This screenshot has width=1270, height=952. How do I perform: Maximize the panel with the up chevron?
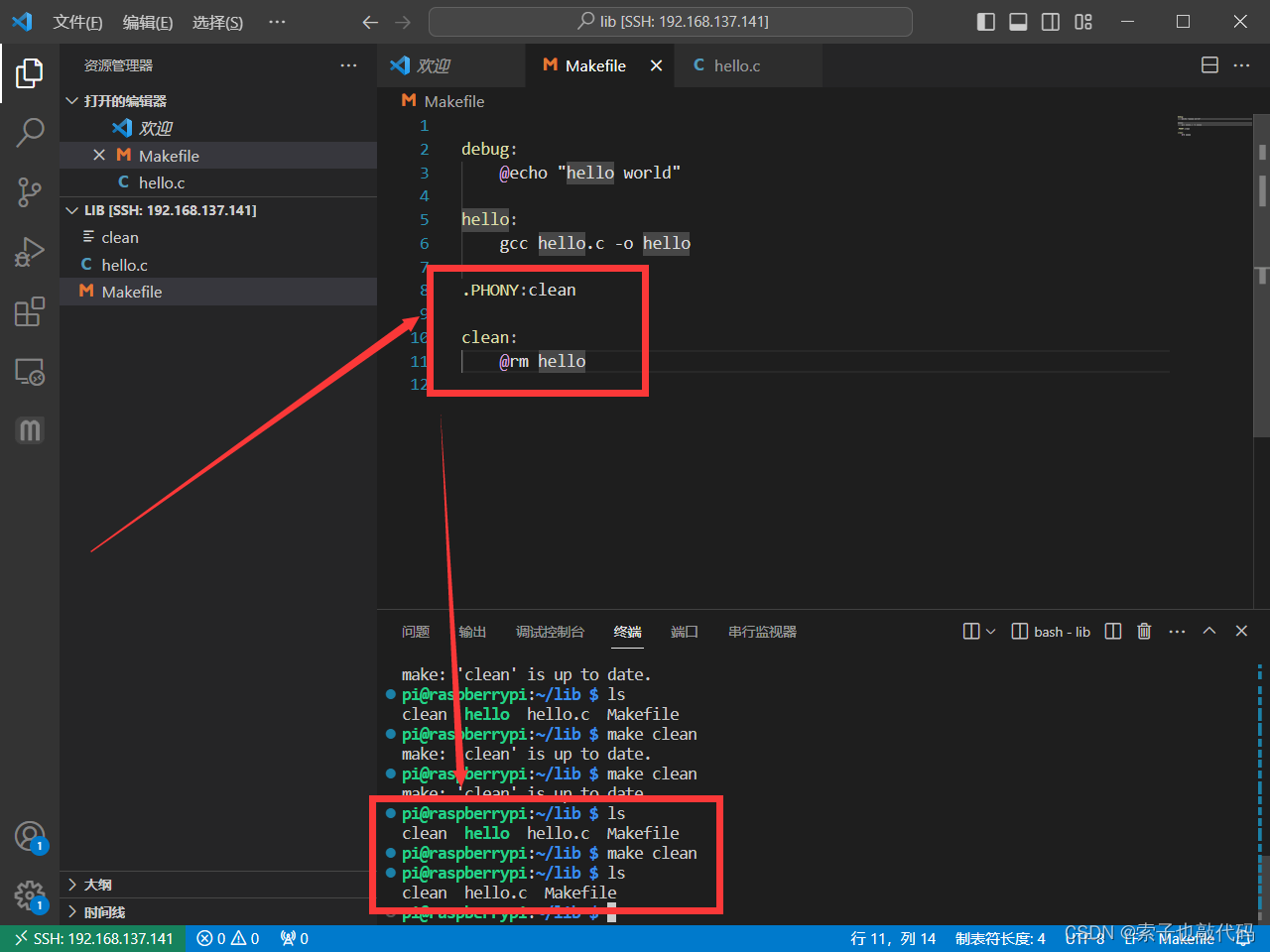(x=1209, y=631)
